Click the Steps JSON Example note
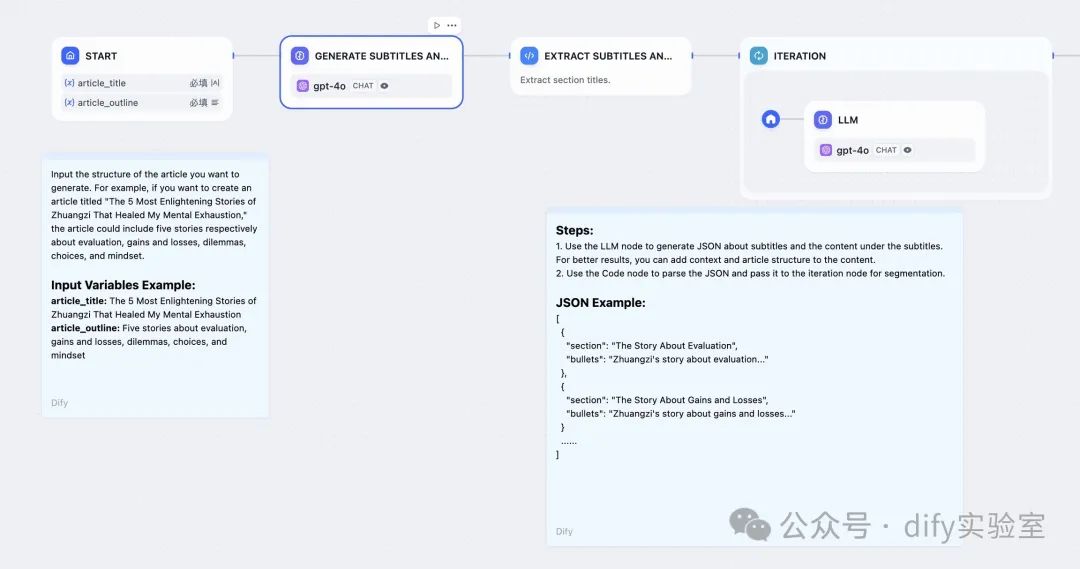Image resolution: width=1080 pixels, height=569 pixels. click(754, 378)
